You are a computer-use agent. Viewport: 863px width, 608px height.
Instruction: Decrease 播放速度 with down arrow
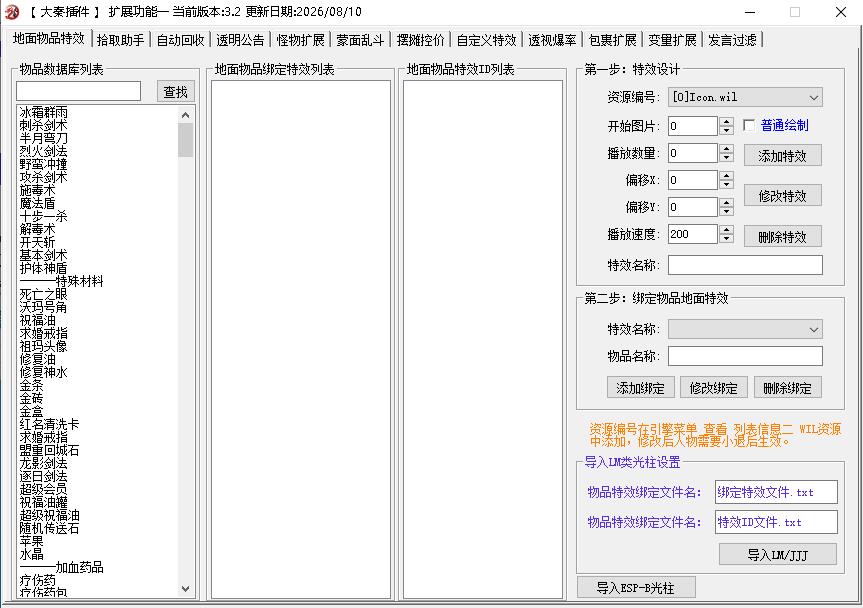[726, 238]
